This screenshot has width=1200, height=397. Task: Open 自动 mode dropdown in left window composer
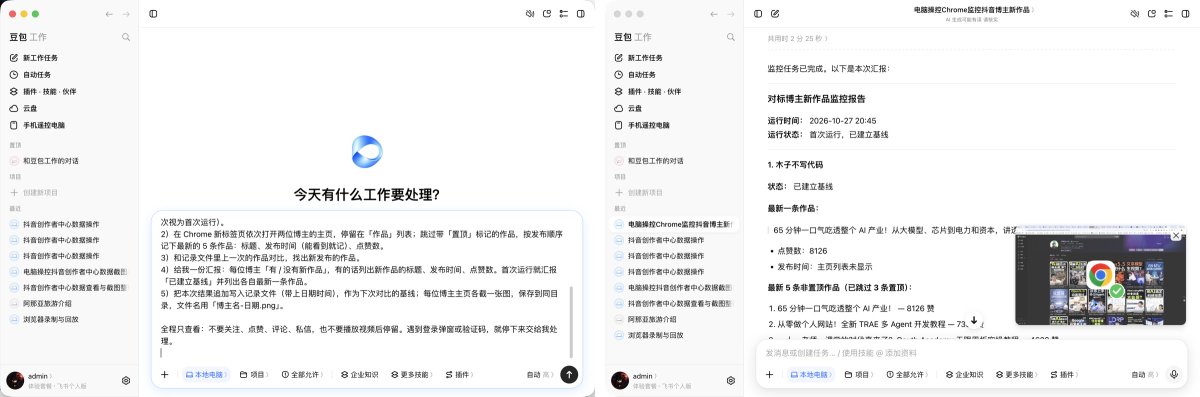(540, 374)
